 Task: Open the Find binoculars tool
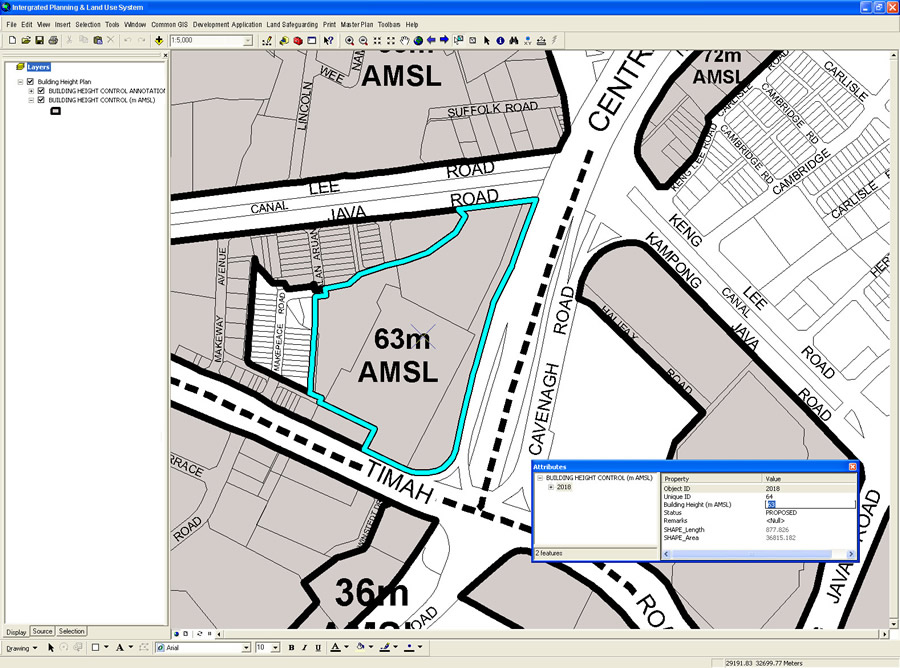(x=514, y=41)
